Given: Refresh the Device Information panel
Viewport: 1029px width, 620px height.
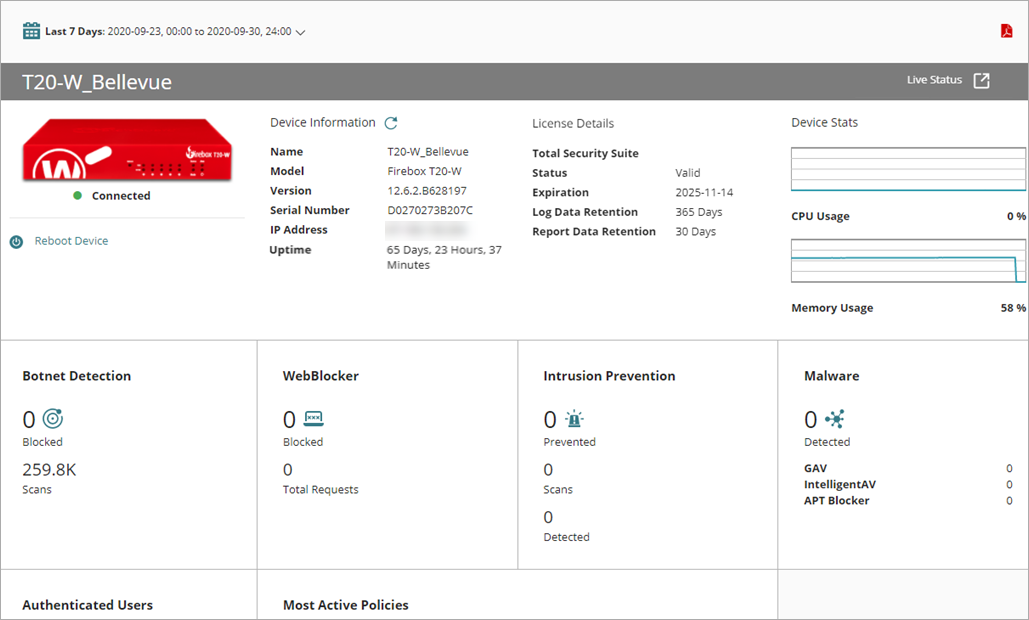Looking at the screenshot, I should coord(391,122).
